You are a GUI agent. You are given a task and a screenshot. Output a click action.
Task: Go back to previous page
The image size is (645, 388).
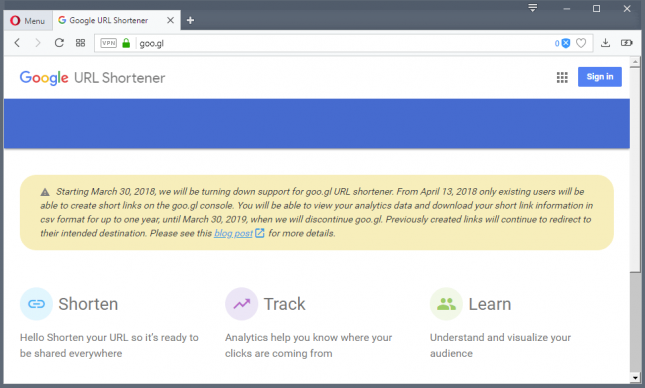[x=17, y=43]
